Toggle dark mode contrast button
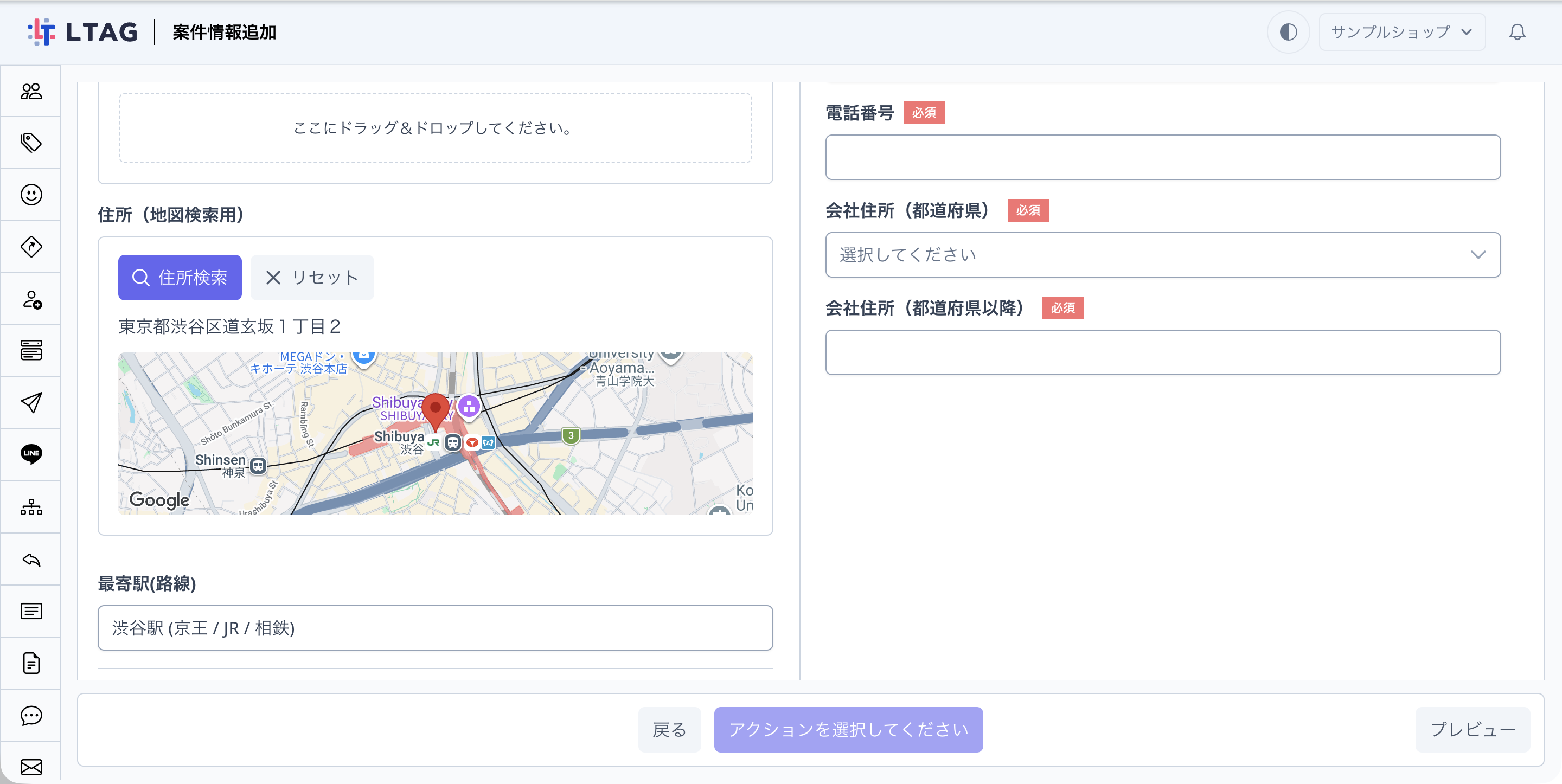 (1288, 31)
